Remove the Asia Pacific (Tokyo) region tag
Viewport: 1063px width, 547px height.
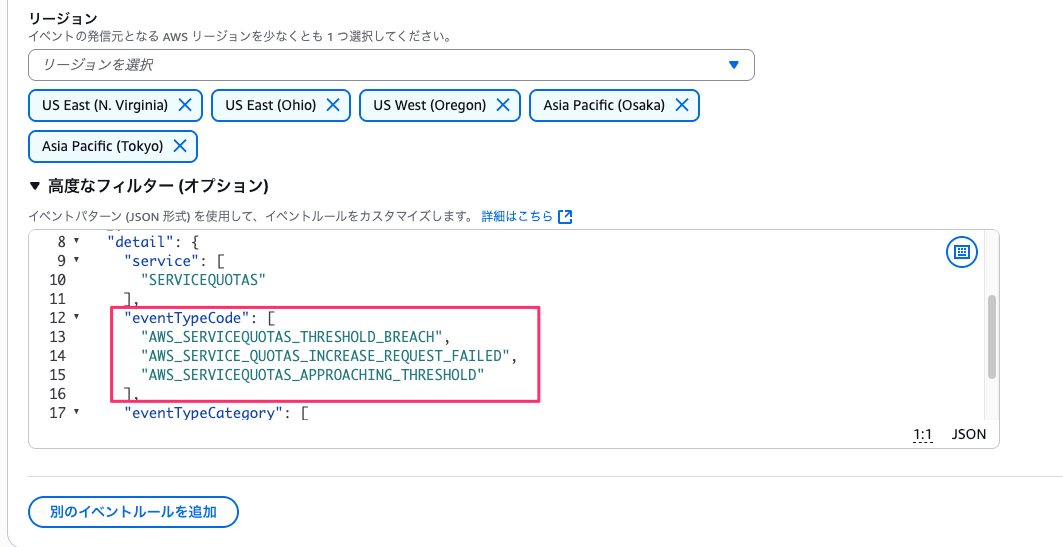180,146
